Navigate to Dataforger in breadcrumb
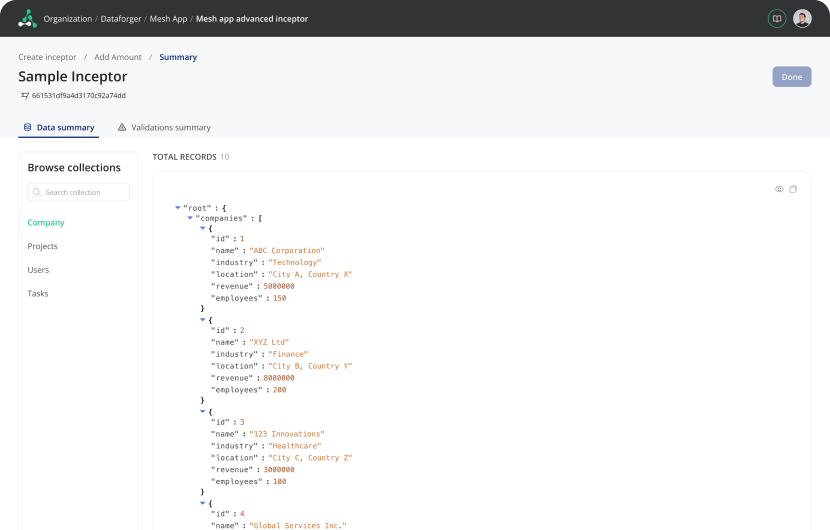Image resolution: width=830 pixels, height=530 pixels. coord(122,19)
